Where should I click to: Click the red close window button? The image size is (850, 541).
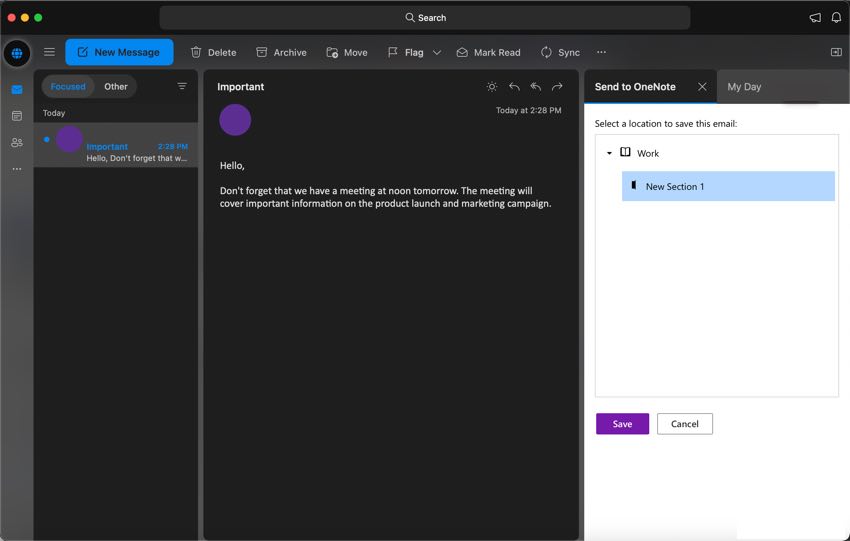(11, 17)
